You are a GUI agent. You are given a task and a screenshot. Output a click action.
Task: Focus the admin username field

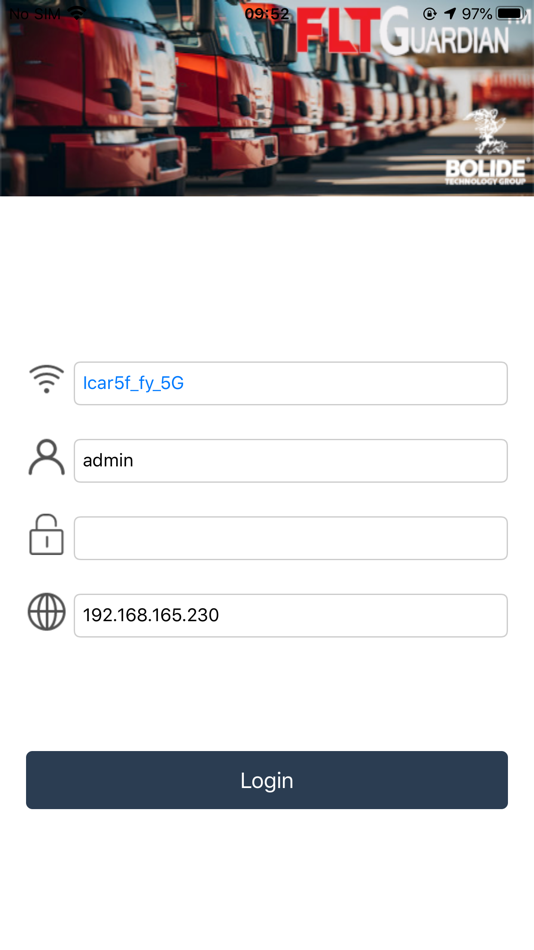click(291, 461)
